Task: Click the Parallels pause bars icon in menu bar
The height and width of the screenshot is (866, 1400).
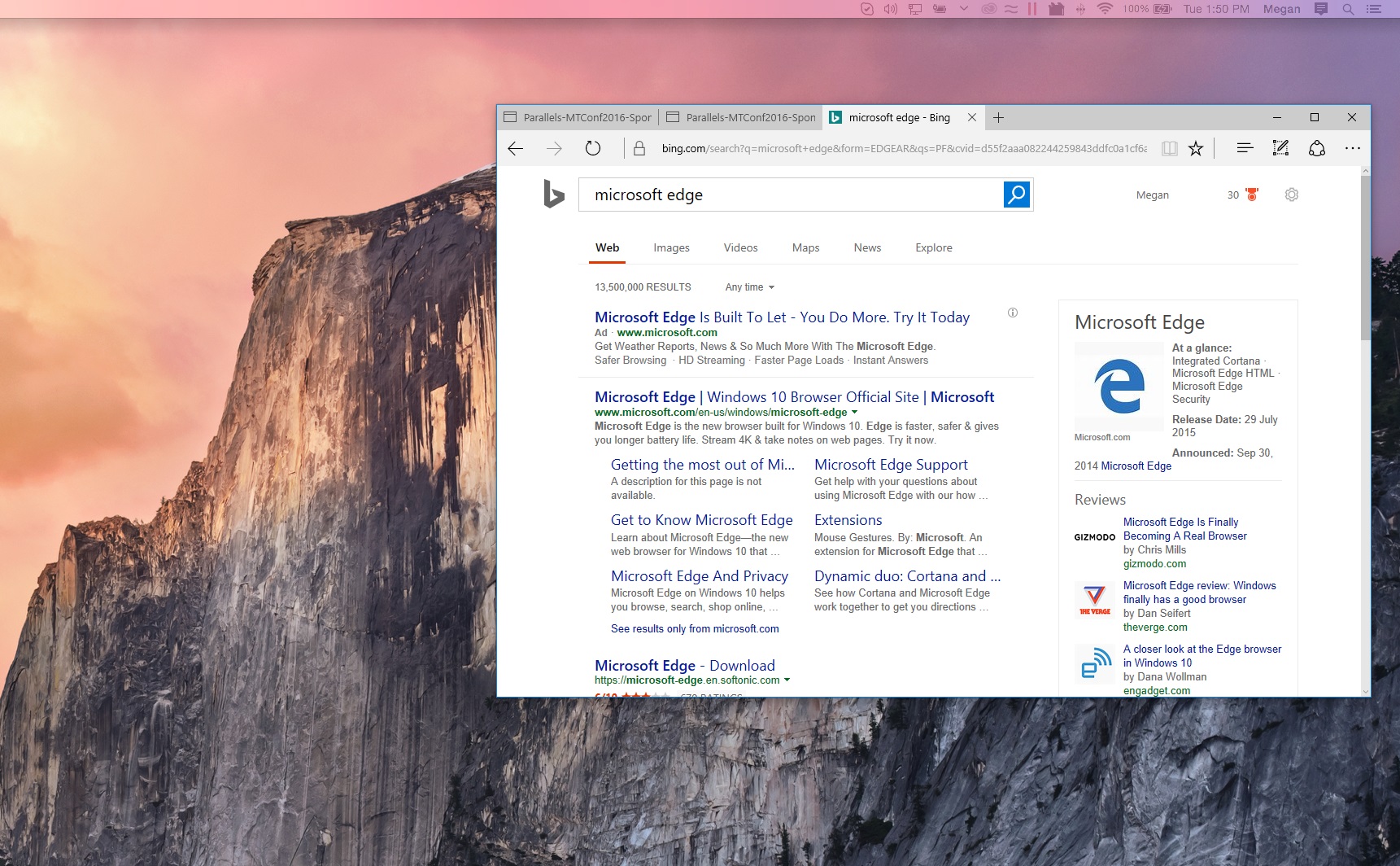Action: tap(1032, 9)
